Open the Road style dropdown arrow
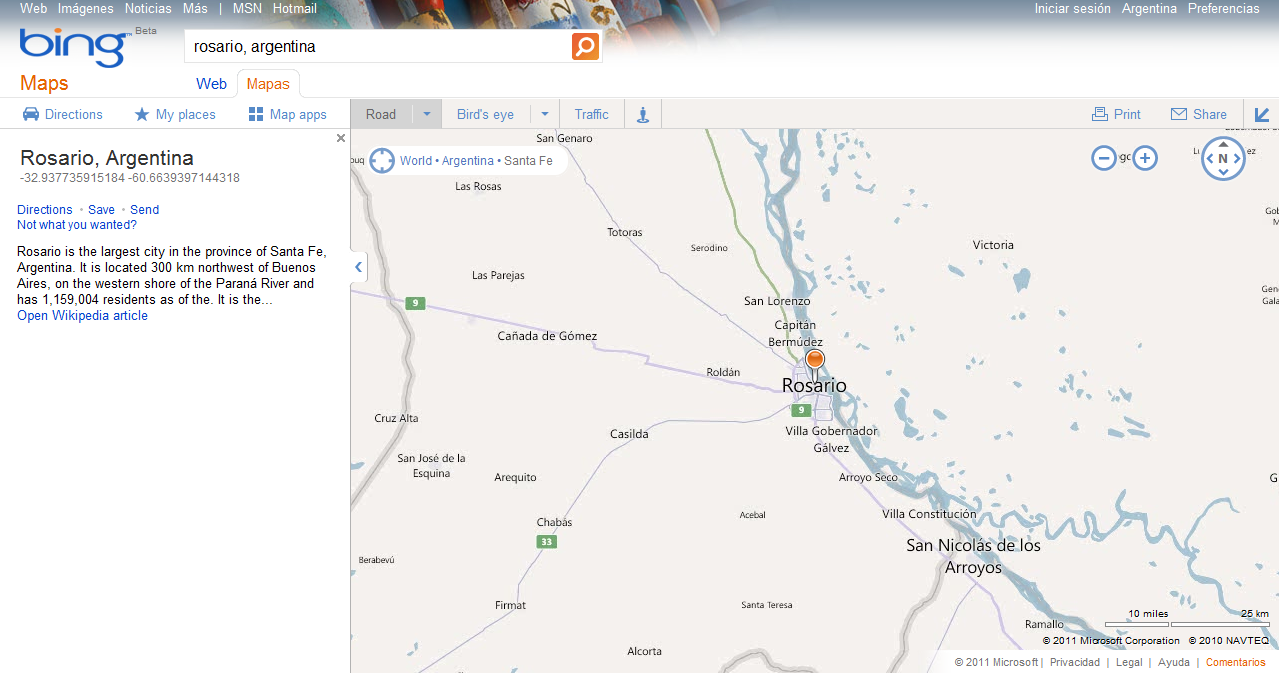 pyautogui.click(x=427, y=113)
